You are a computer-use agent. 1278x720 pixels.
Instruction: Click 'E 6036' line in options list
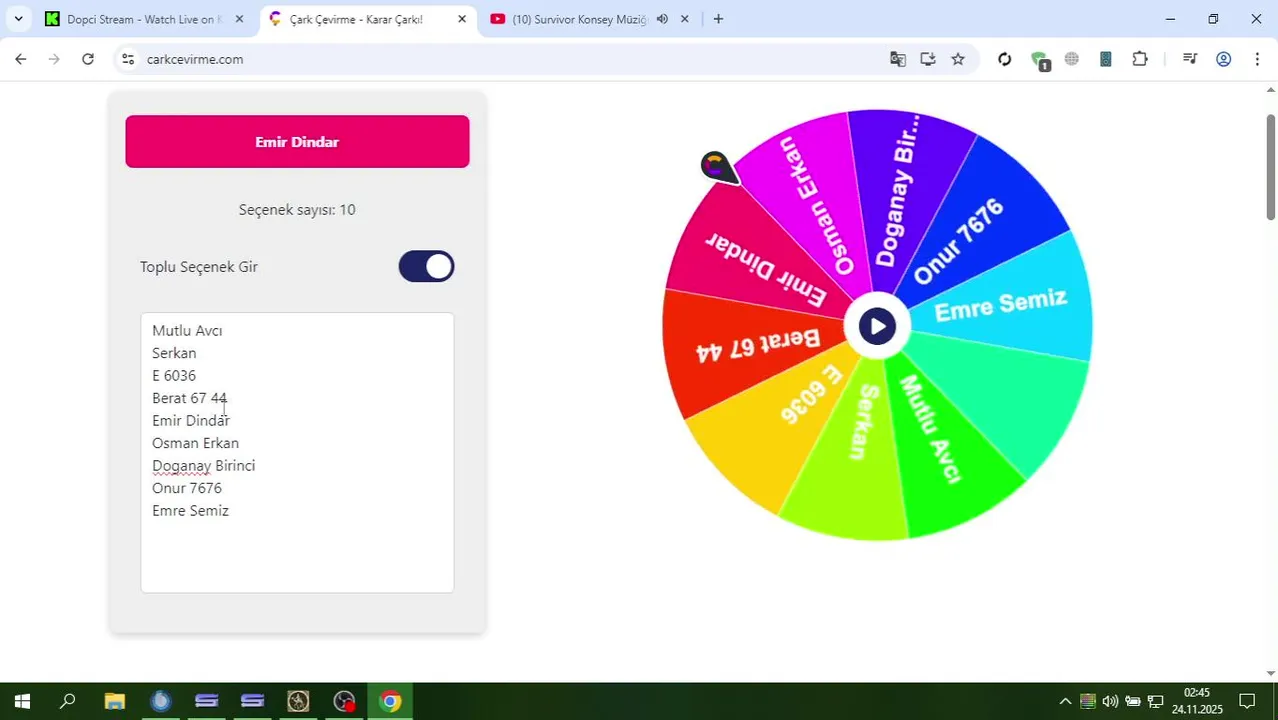(x=174, y=375)
